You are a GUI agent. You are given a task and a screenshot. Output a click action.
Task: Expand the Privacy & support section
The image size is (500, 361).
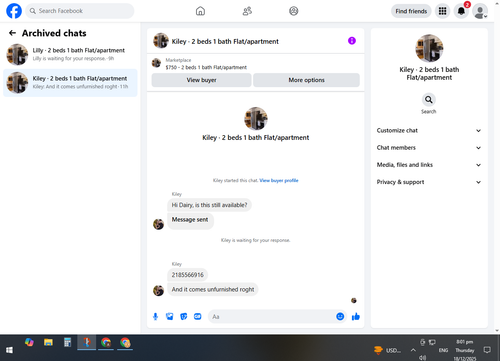pyautogui.click(x=429, y=182)
